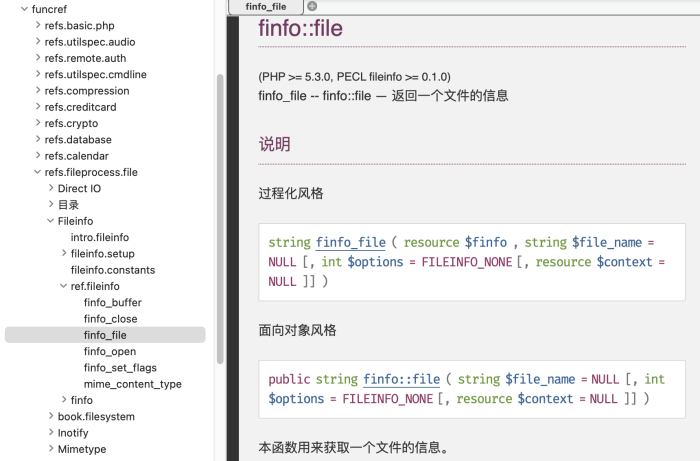Click the 过程化风格 label
Screen dimensions: 700x461
coord(291,193)
